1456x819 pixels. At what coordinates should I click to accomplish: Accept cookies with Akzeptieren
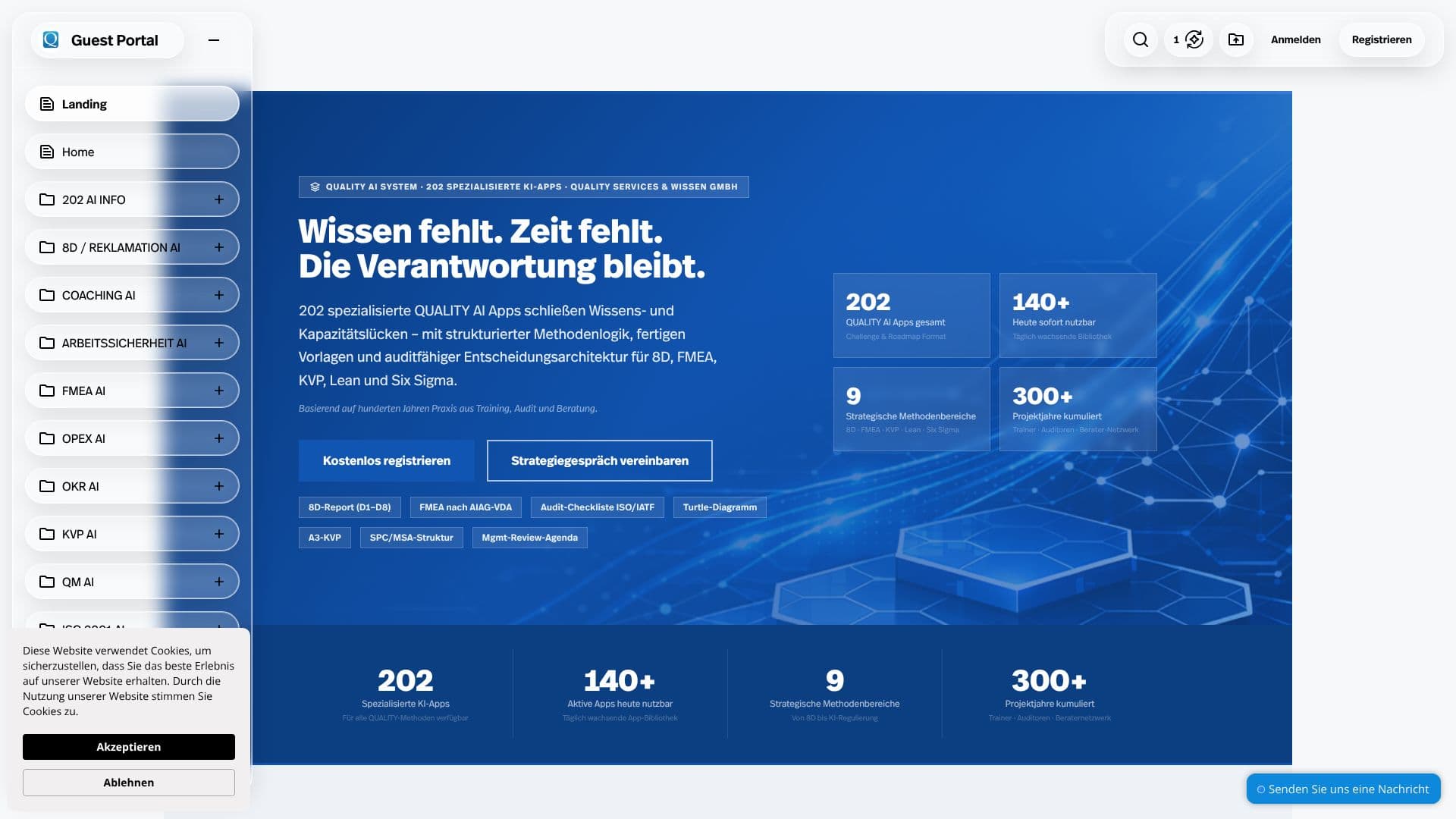129,747
